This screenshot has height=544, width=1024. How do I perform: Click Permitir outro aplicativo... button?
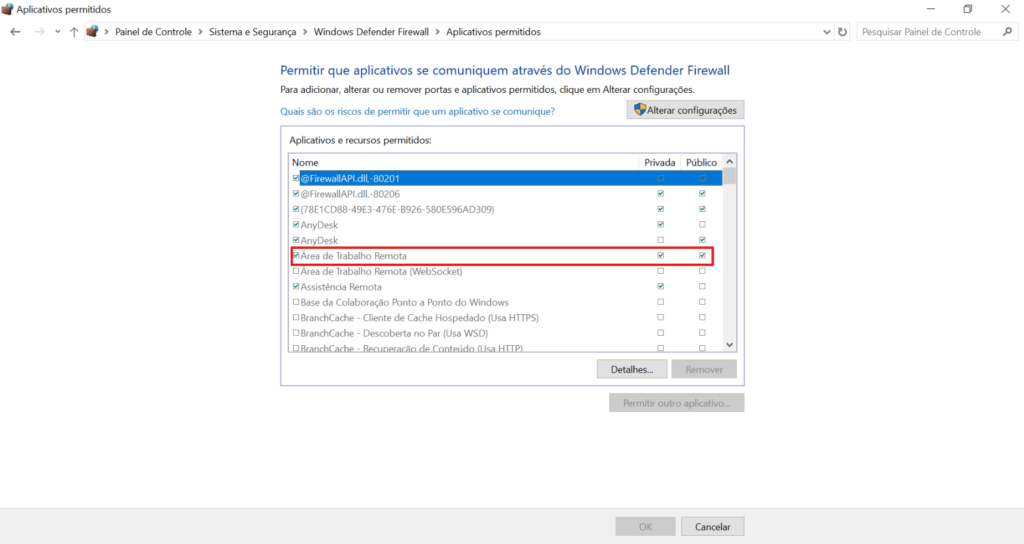[x=677, y=402]
